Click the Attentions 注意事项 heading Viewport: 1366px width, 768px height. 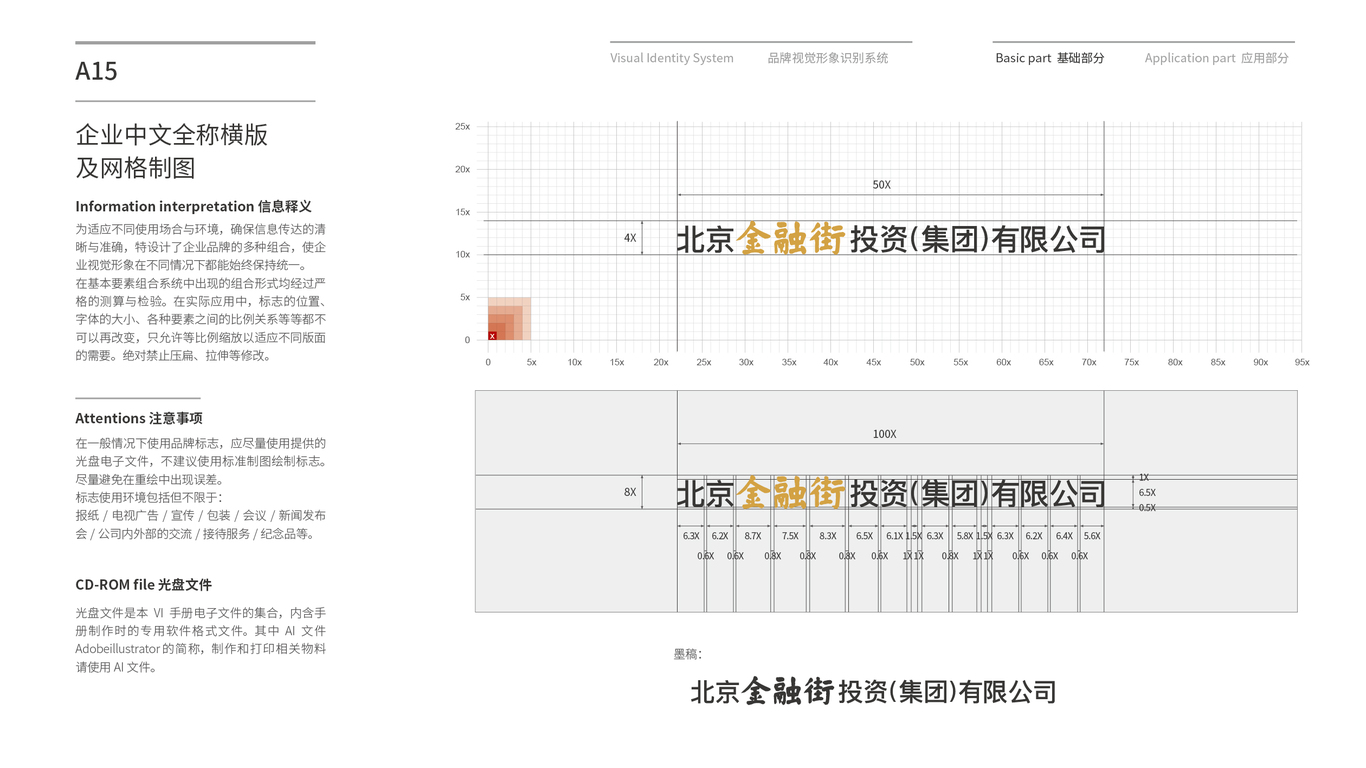[x=139, y=418]
